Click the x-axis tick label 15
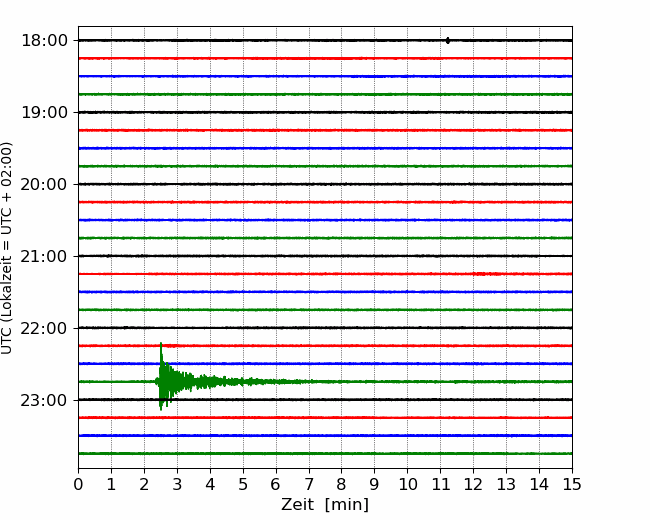The height and width of the screenshot is (520, 650). 572,484
